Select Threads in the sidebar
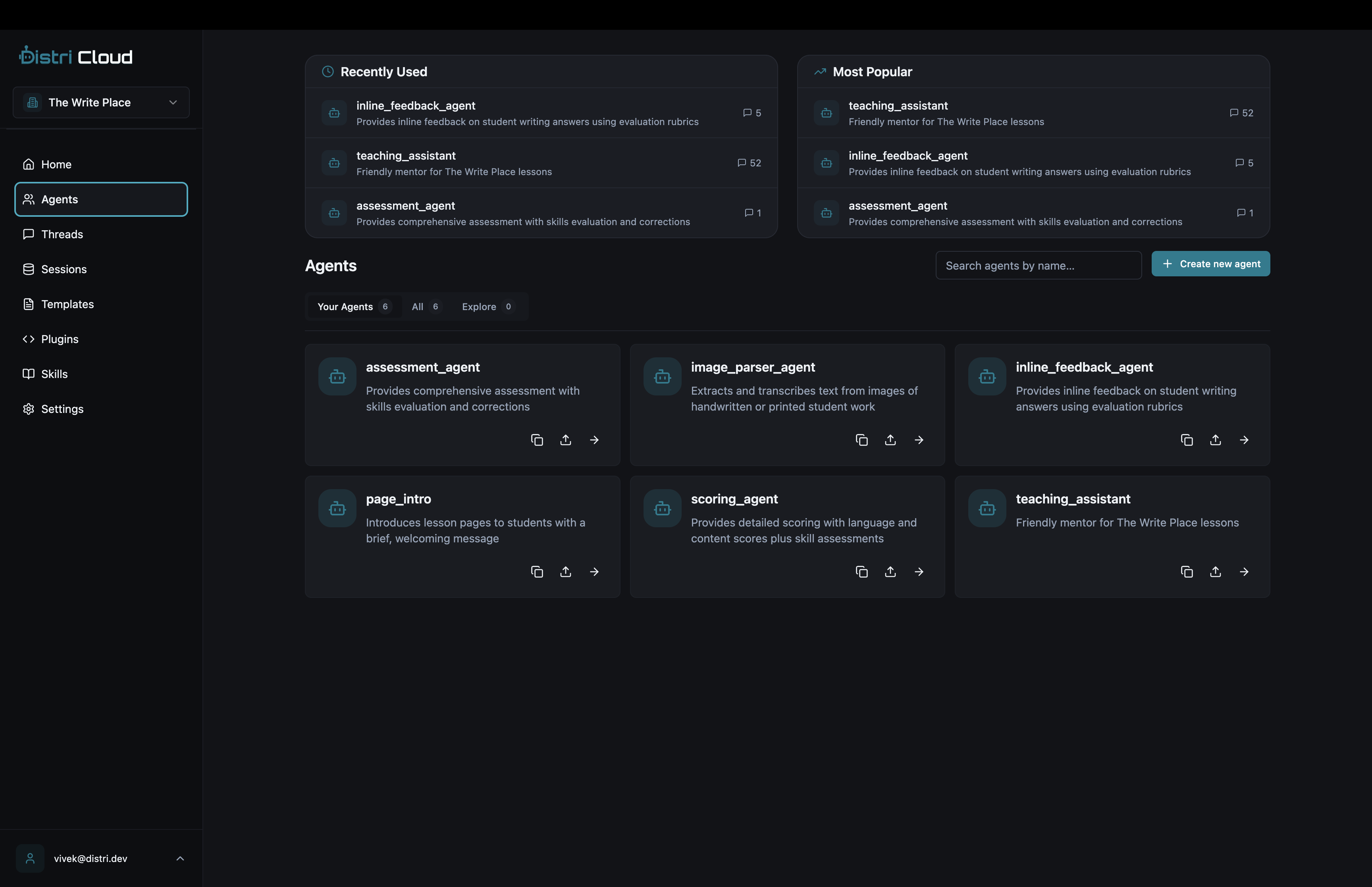 tap(61, 234)
